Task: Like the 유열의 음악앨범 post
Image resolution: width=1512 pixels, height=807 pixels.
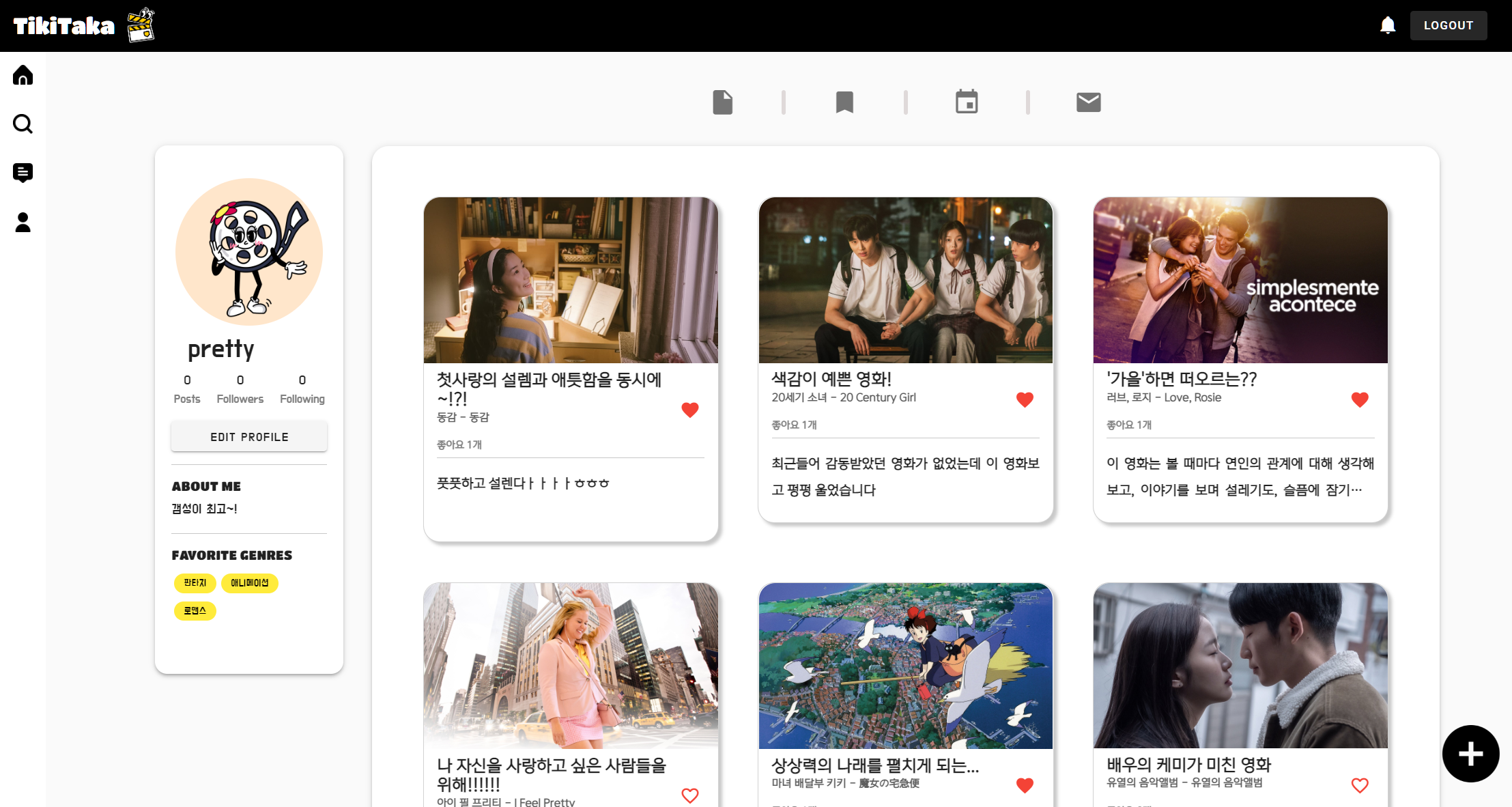Action: tap(1359, 785)
